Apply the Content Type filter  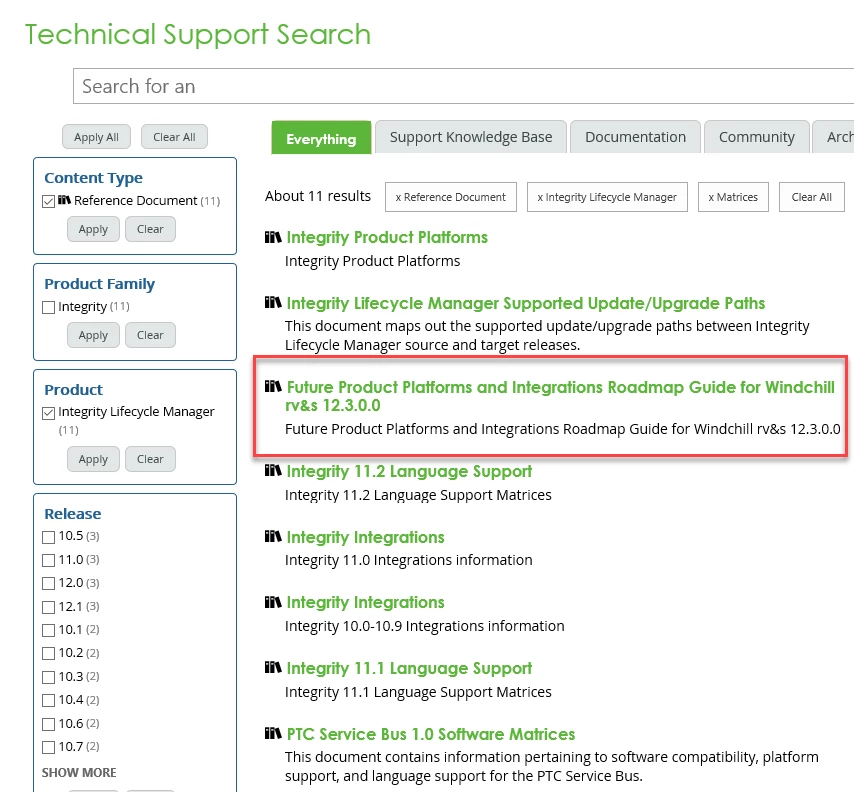[93, 229]
